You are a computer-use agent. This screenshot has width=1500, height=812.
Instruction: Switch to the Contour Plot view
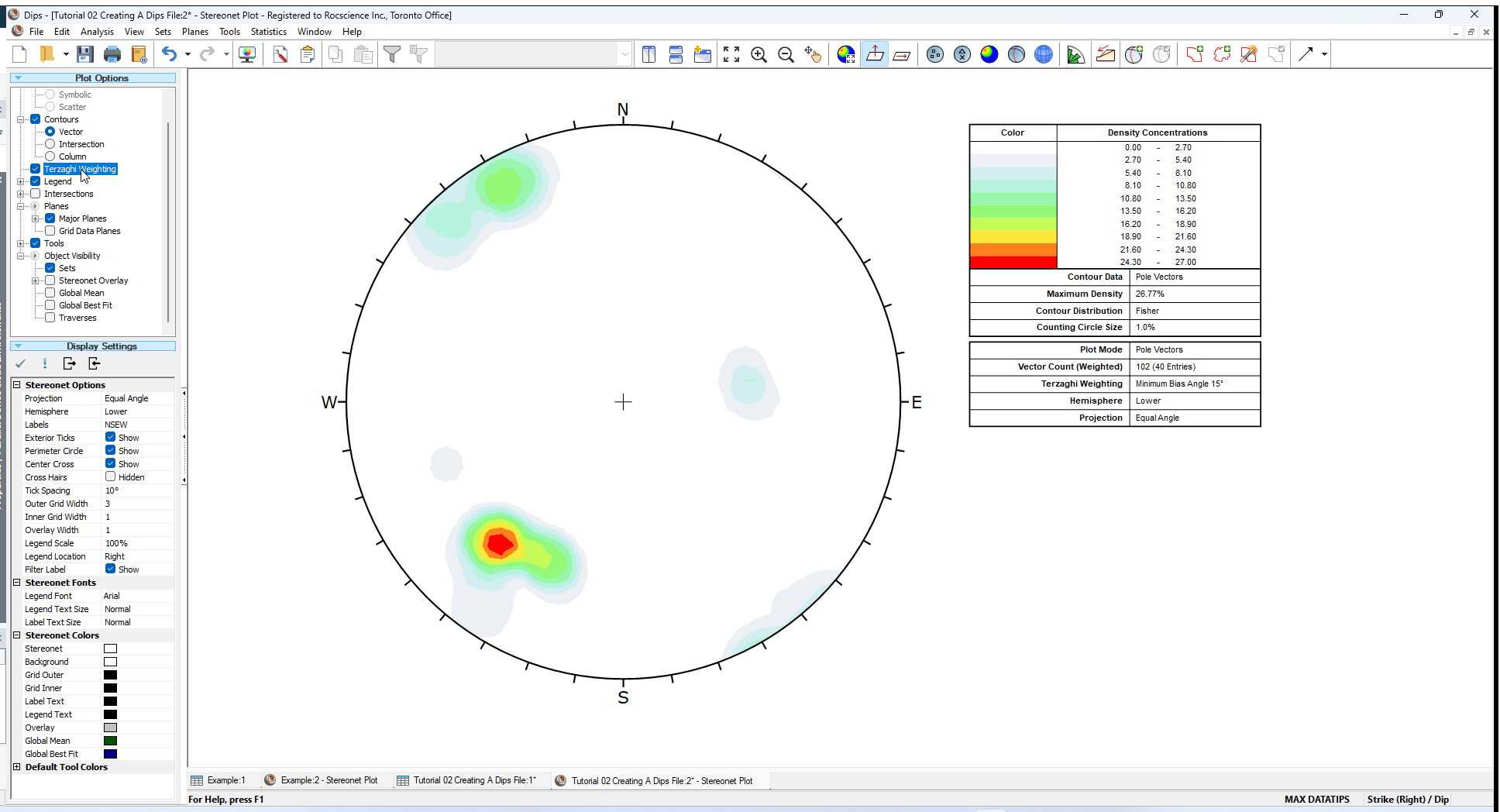[x=989, y=54]
